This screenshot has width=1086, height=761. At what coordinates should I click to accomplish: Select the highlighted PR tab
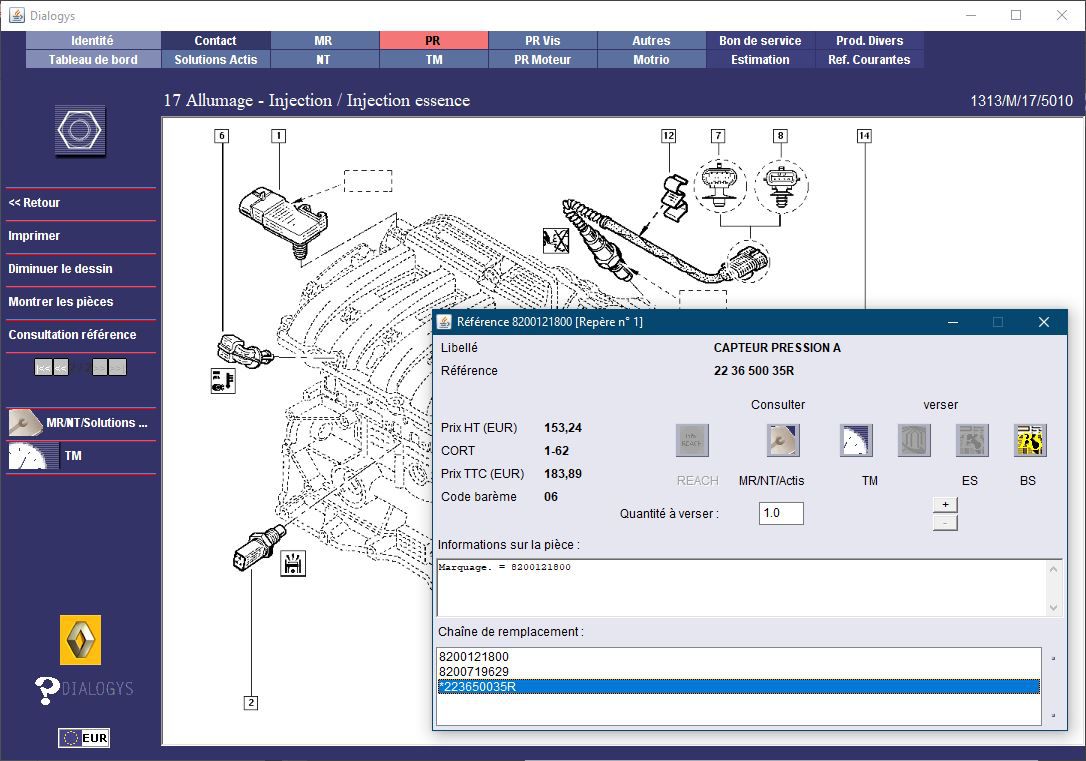click(x=433, y=41)
